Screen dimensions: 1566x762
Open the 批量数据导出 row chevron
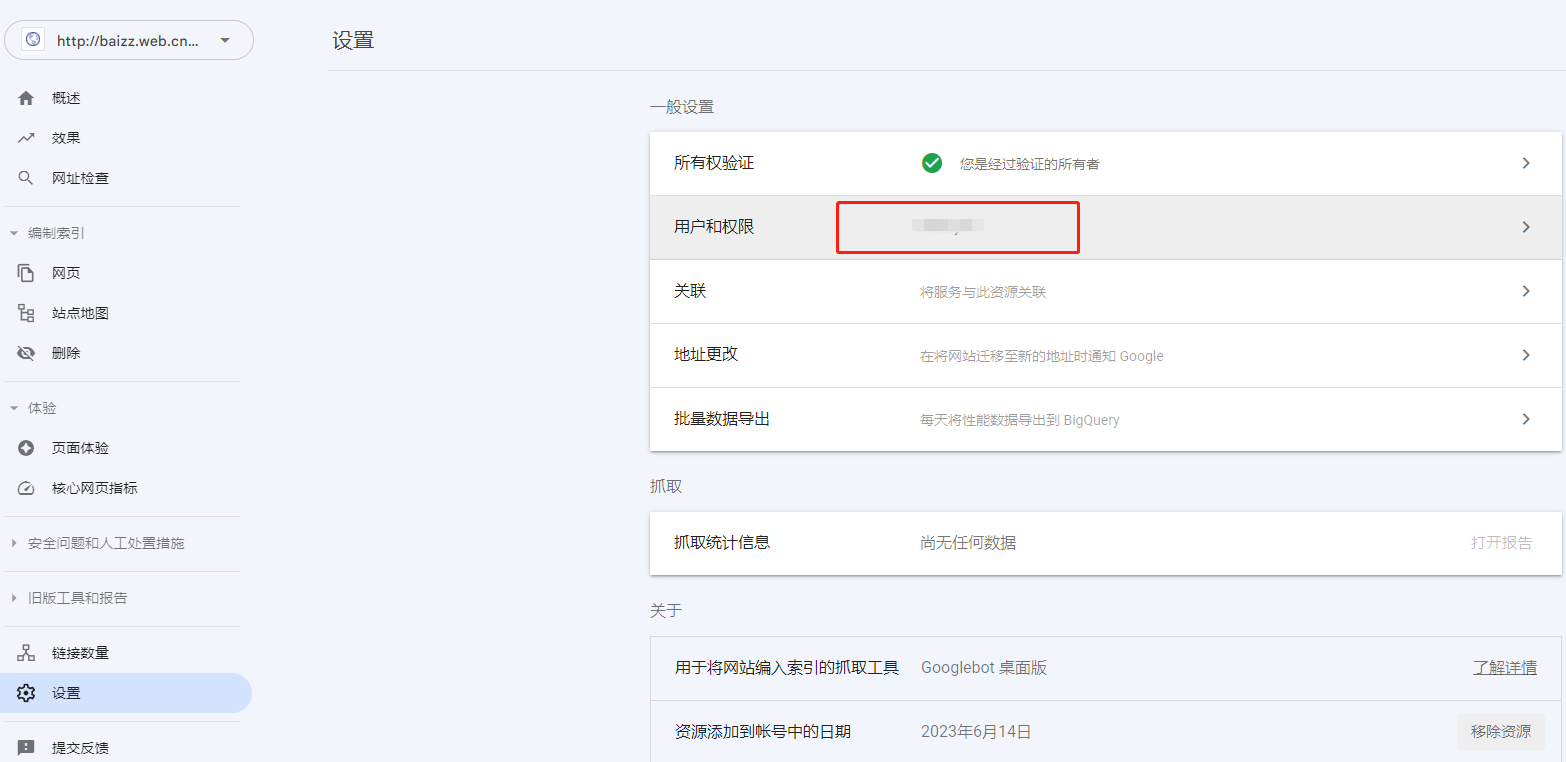point(1526,419)
